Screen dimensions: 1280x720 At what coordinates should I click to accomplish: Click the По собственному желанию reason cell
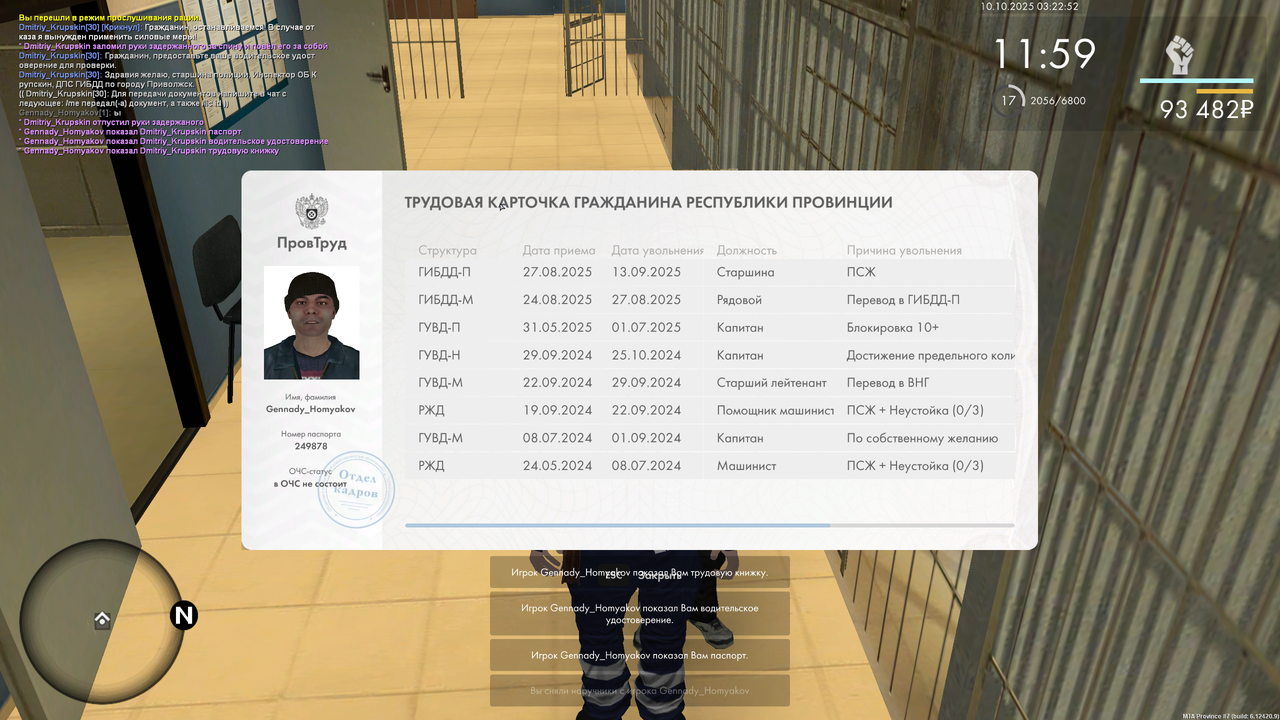(922, 438)
